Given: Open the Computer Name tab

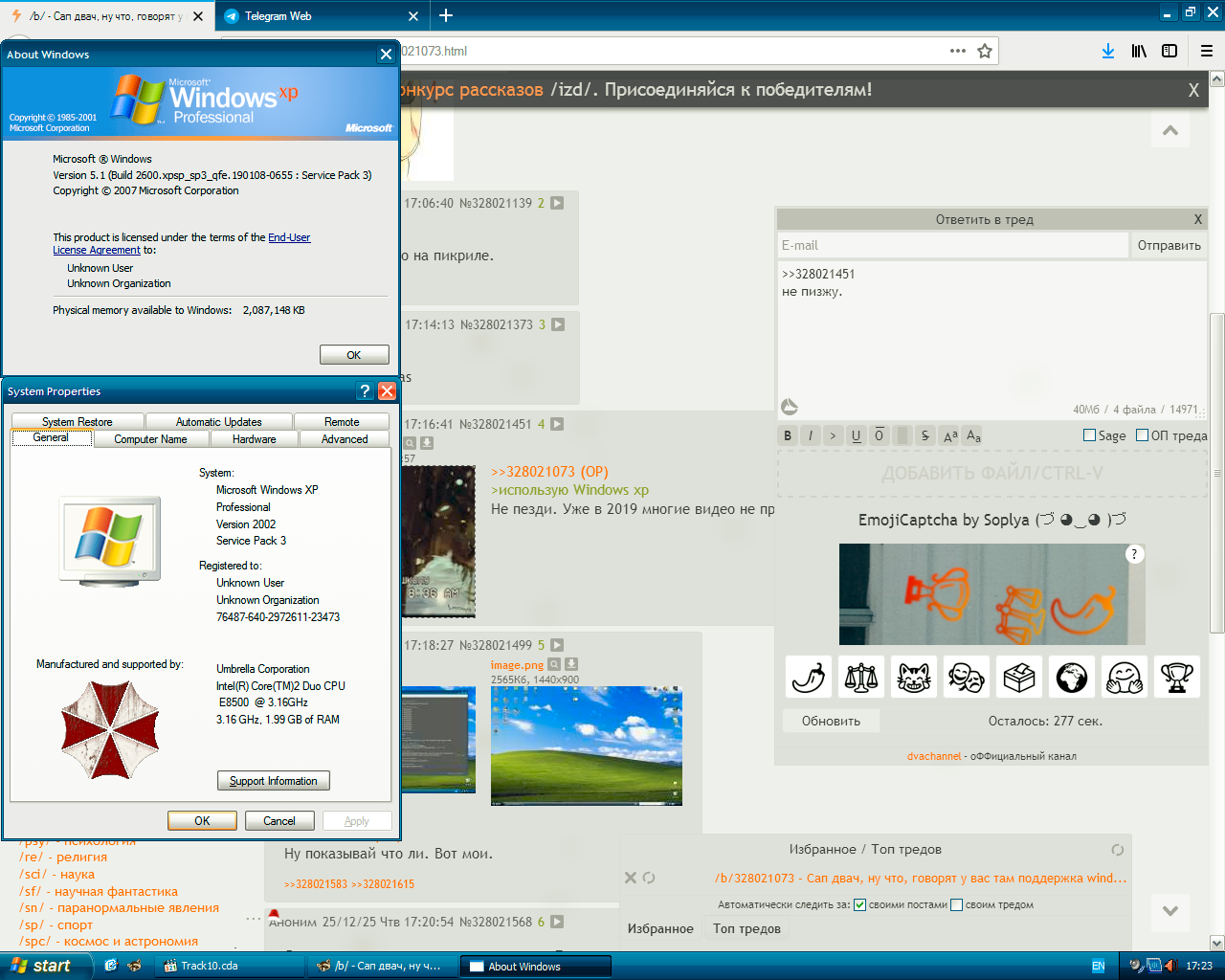Looking at the screenshot, I should [150, 439].
